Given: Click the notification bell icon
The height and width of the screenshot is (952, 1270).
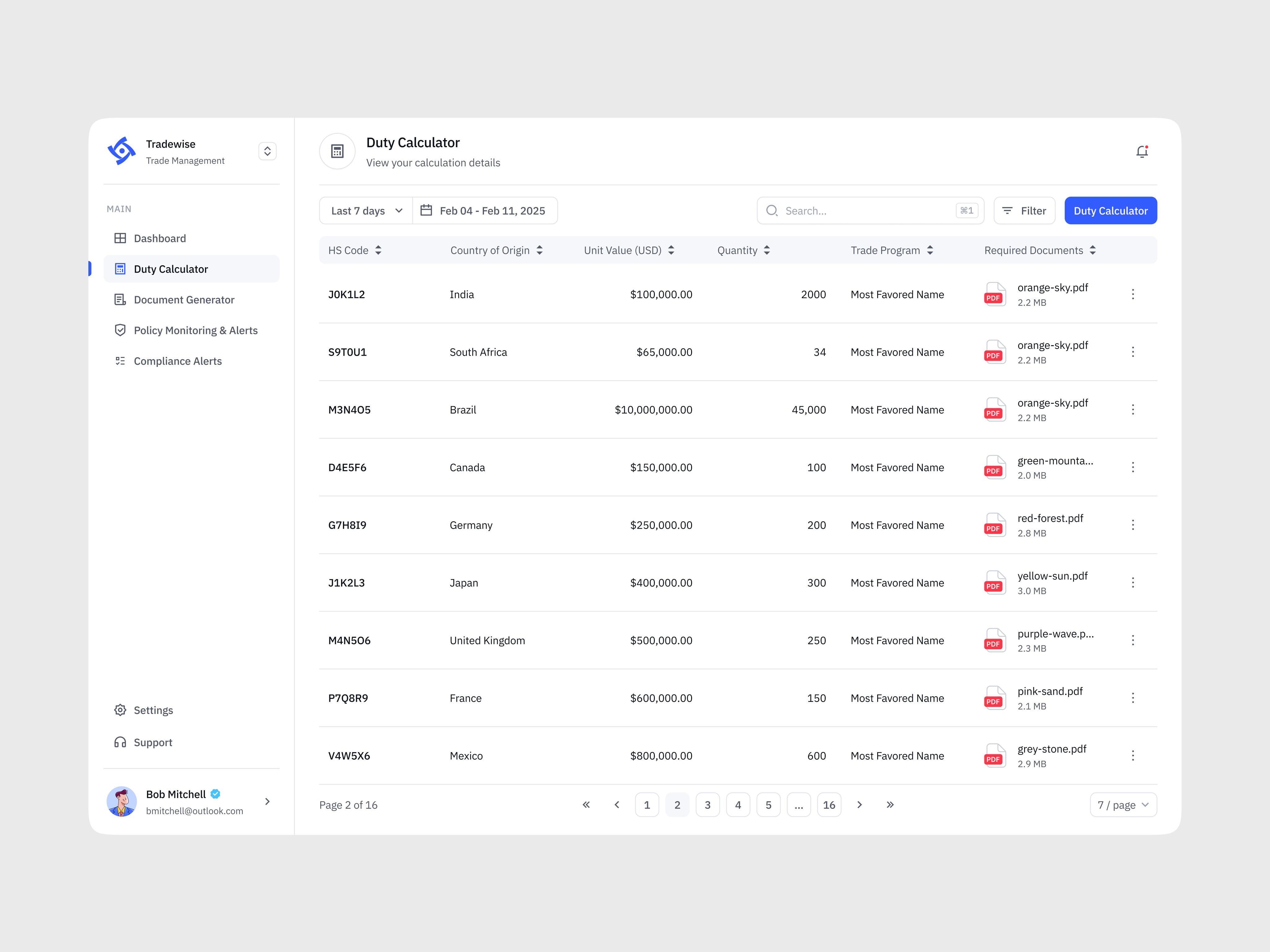Looking at the screenshot, I should tap(1141, 152).
